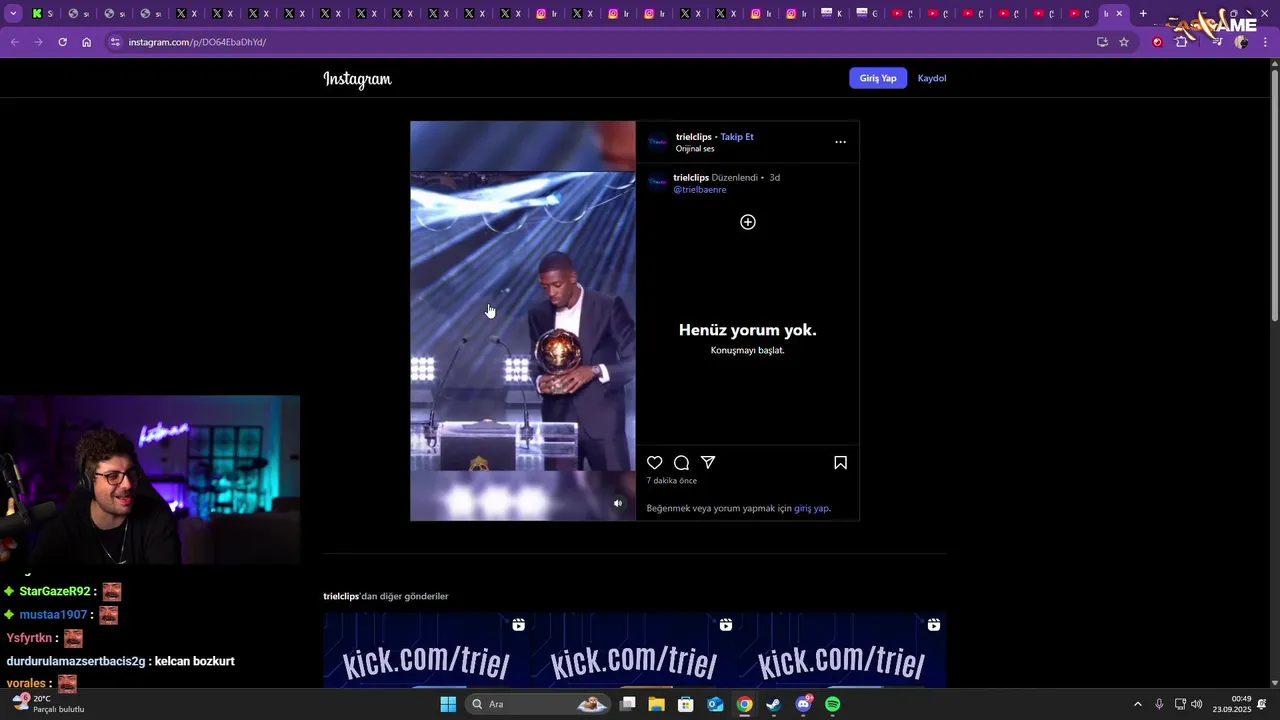Open notifications bell on the taskbar
The image size is (1280, 720).
pos(1262,704)
